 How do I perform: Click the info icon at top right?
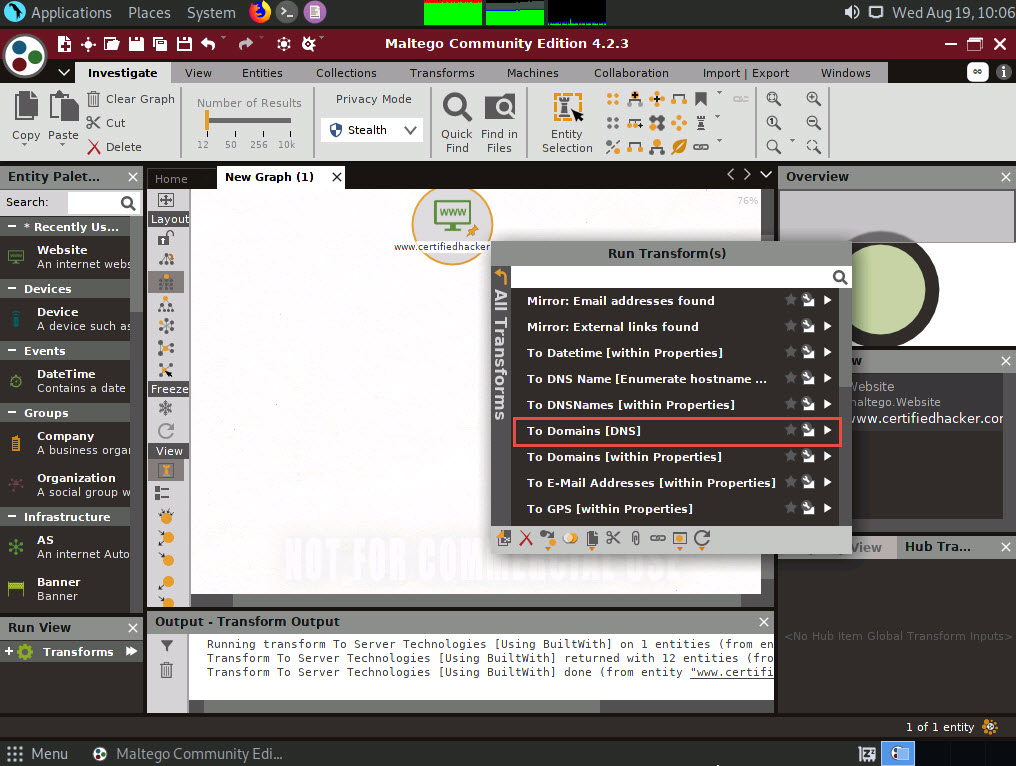pos(1004,72)
